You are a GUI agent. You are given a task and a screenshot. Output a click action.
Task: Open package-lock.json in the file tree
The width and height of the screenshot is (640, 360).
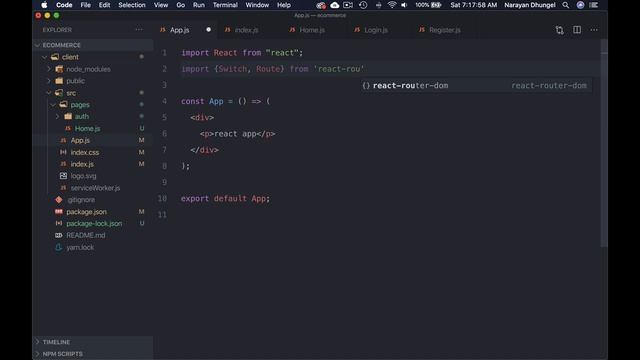pos(94,223)
